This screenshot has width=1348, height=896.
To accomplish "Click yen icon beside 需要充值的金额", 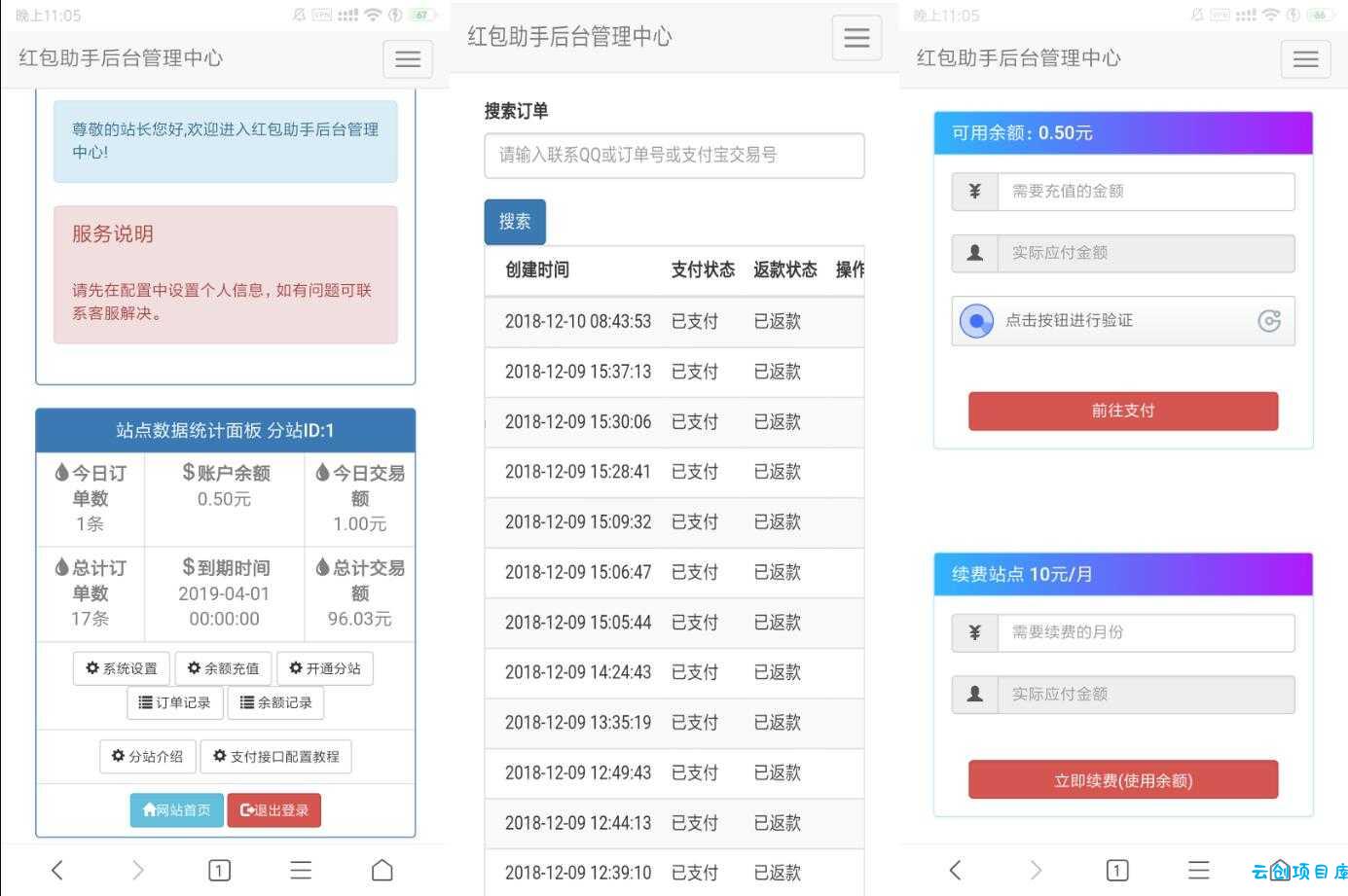I will [975, 192].
